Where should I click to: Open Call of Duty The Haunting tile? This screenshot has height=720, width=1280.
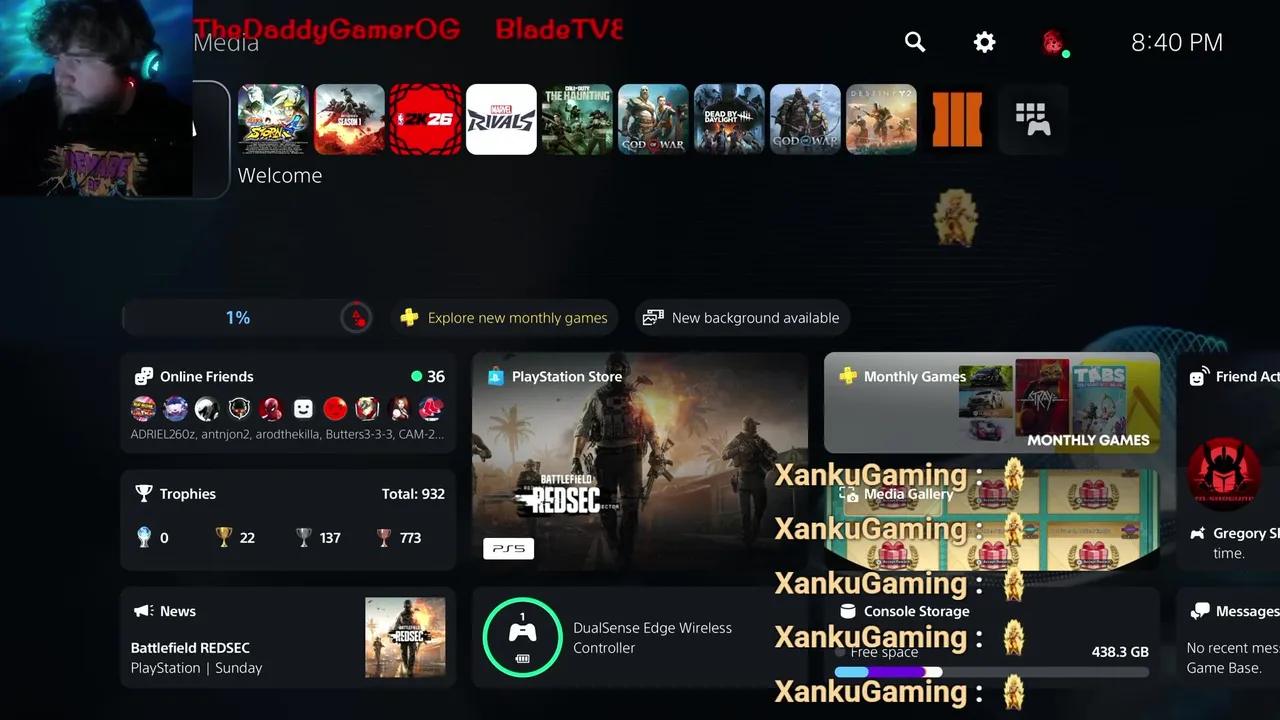point(578,119)
